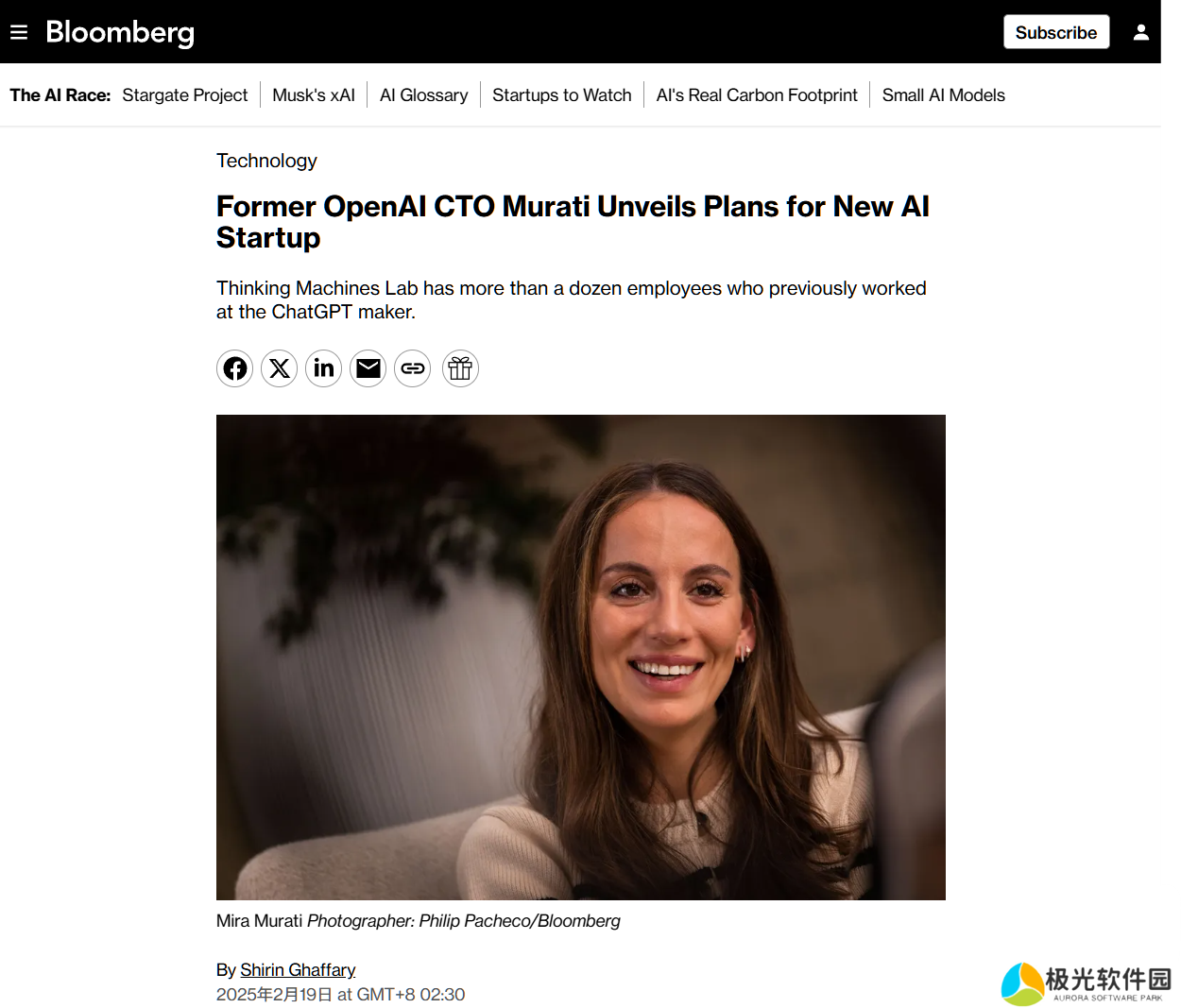The width and height of the screenshot is (1181, 1008).
Task: Open author Shirin Ghaffary's page
Action: [298, 970]
